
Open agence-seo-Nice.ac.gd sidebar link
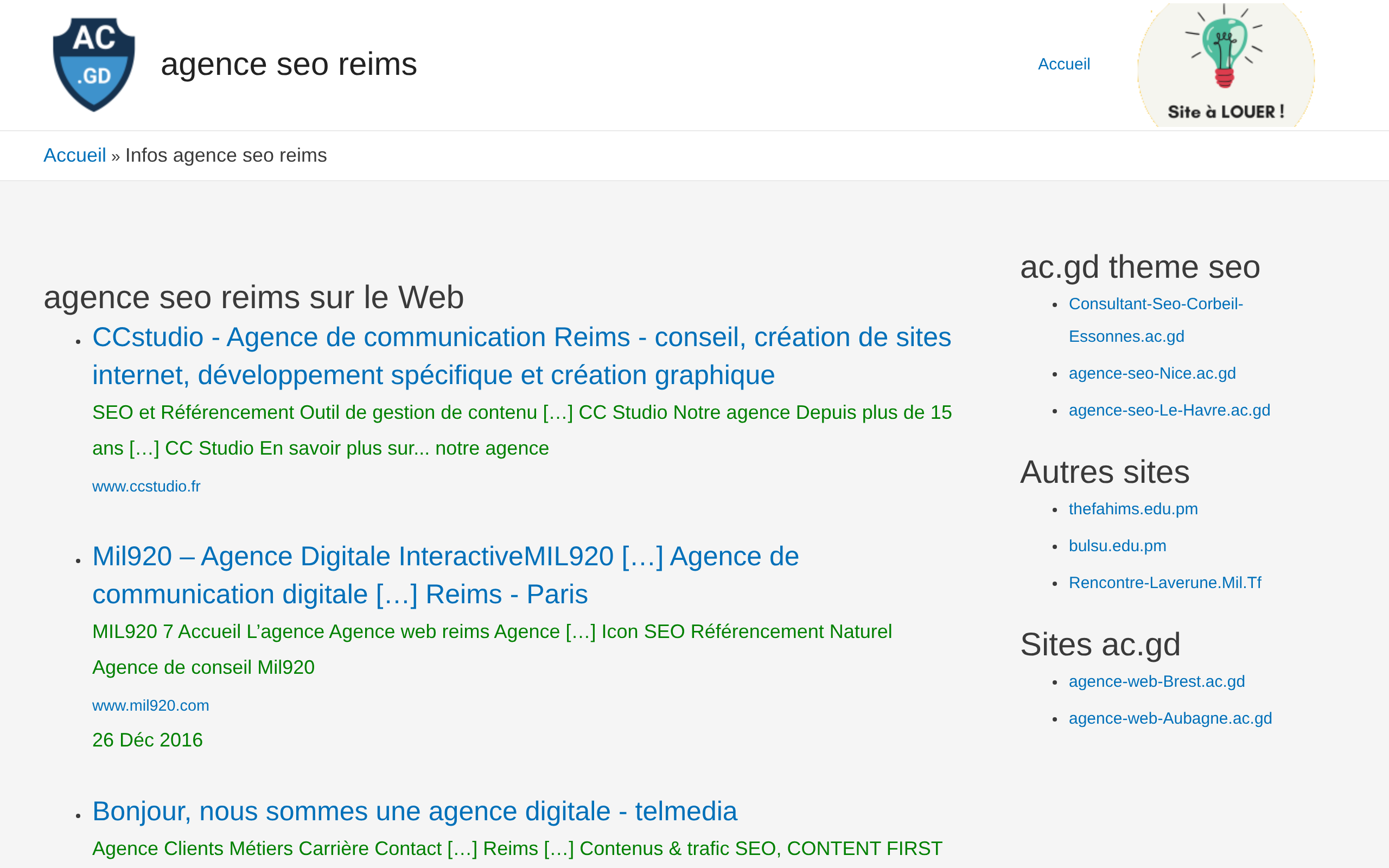tap(1152, 373)
